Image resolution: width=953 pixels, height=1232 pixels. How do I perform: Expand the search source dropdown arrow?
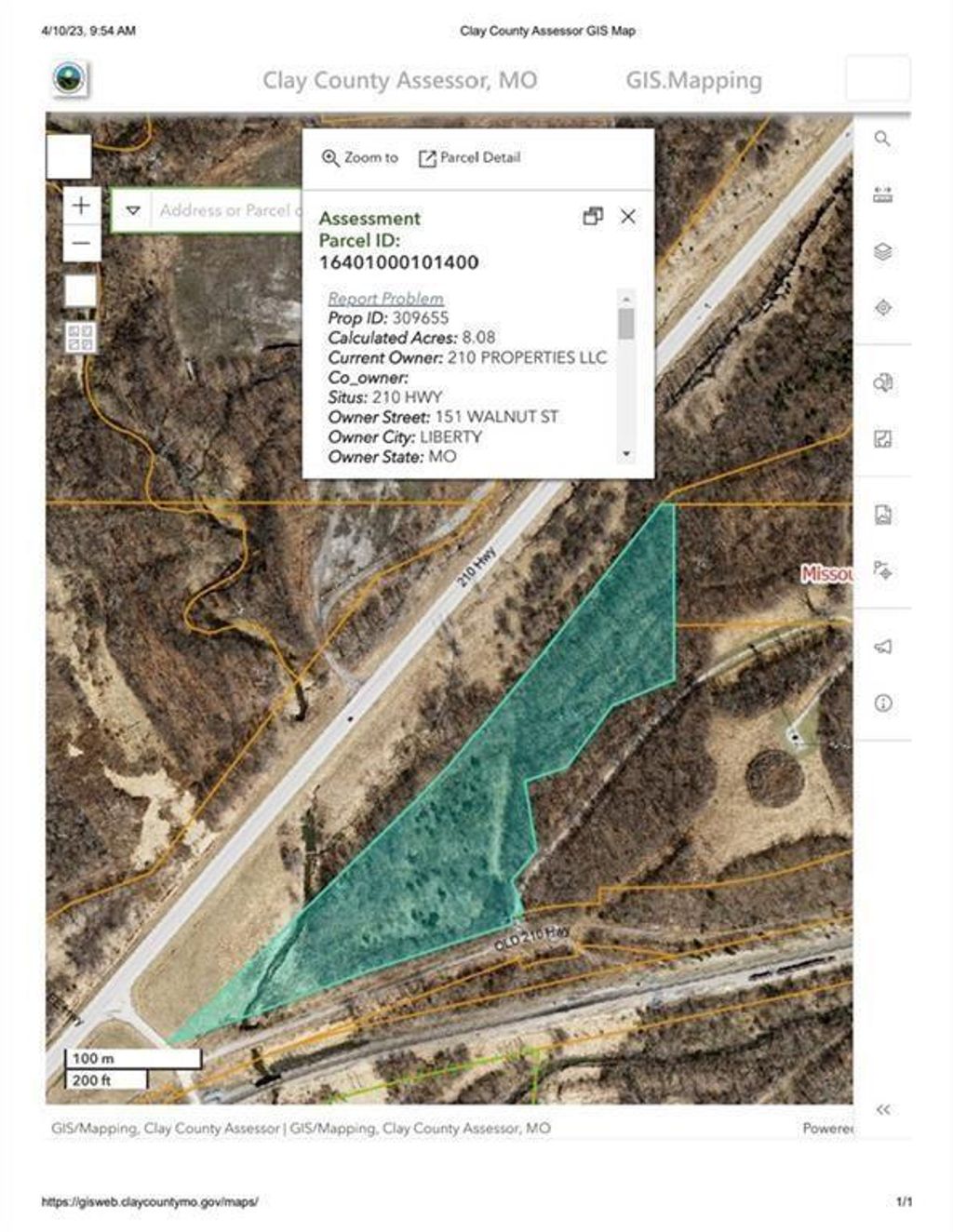point(133,210)
